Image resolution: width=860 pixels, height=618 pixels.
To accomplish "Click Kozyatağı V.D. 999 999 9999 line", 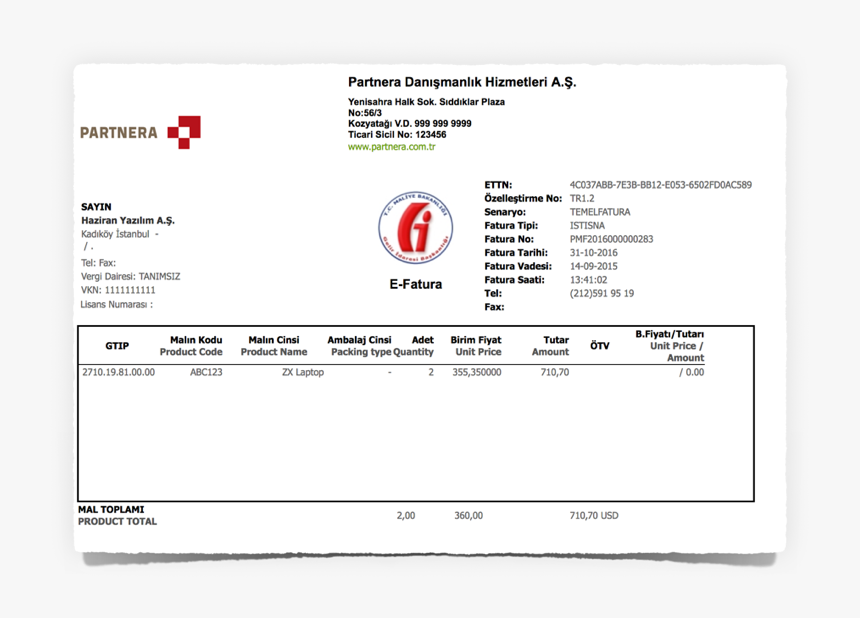I will [410, 123].
